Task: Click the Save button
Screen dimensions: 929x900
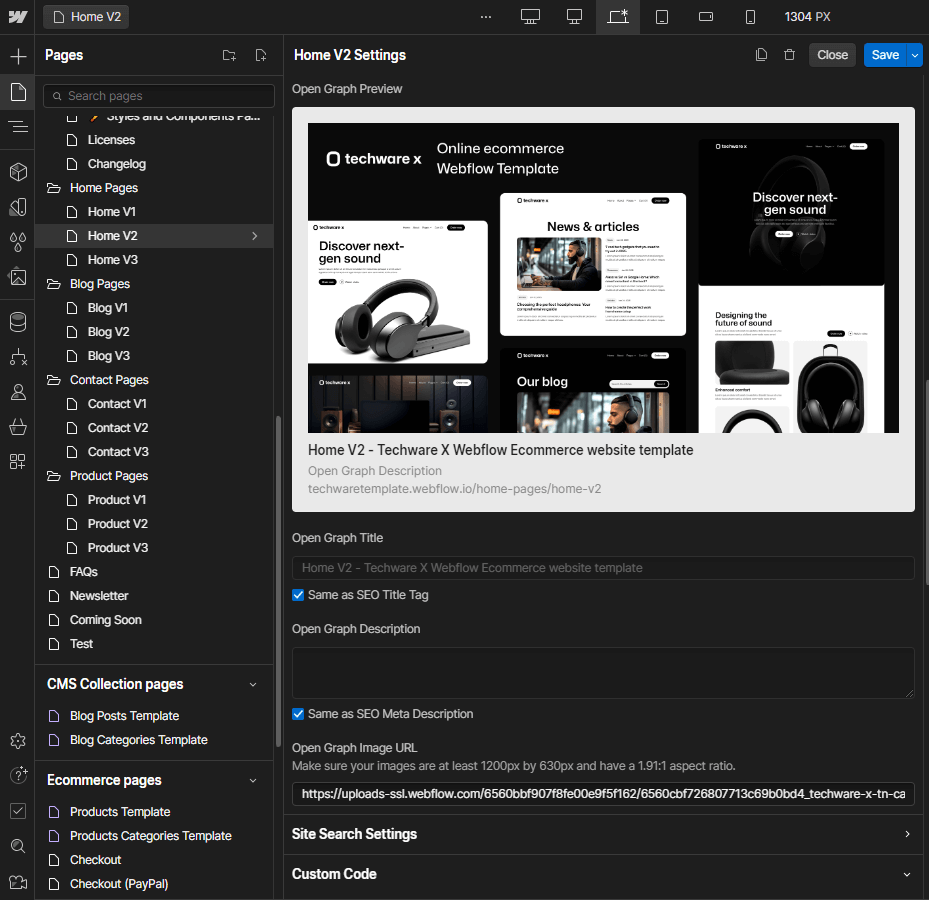Action: pyautogui.click(x=885, y=55)
